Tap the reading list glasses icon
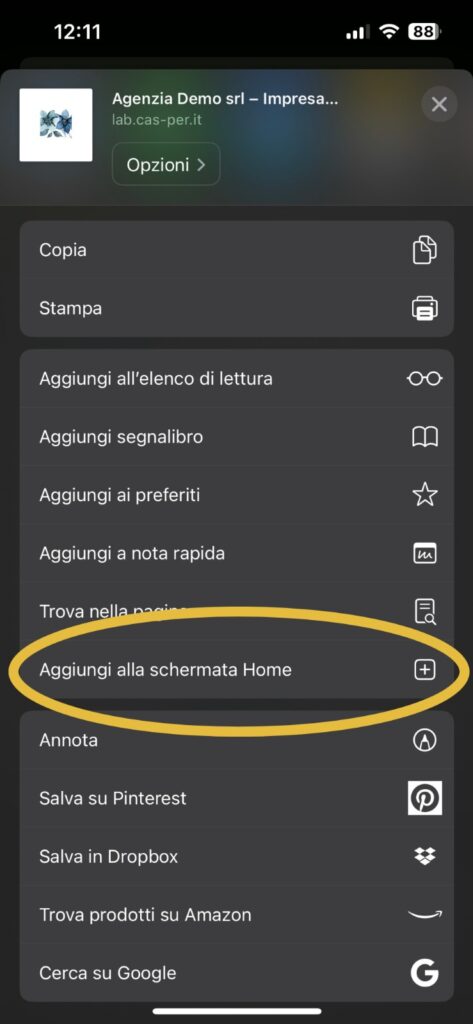Screen dimensions: 473x1024 pyautogui.click(x=425, y=378)
